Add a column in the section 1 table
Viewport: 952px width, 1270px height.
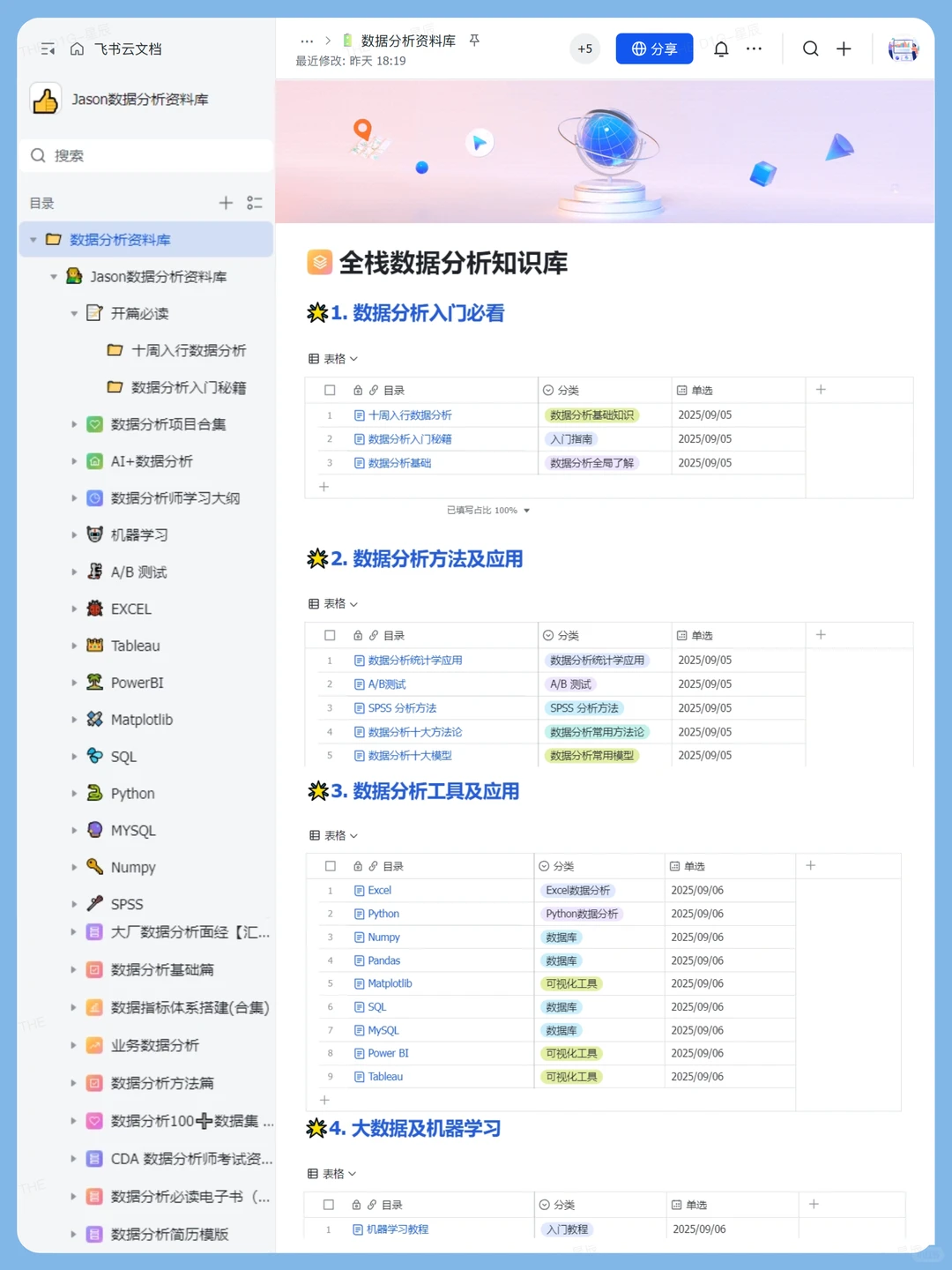821,390
